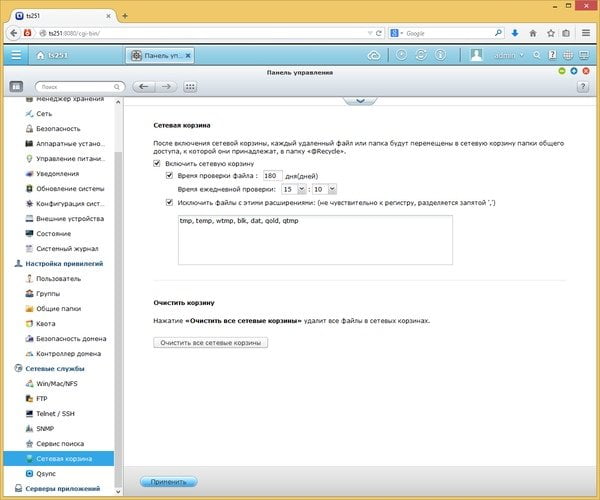Toggle Включить сетевую корзину checkbox
The image size is (600, 500).
pos(157,163)
